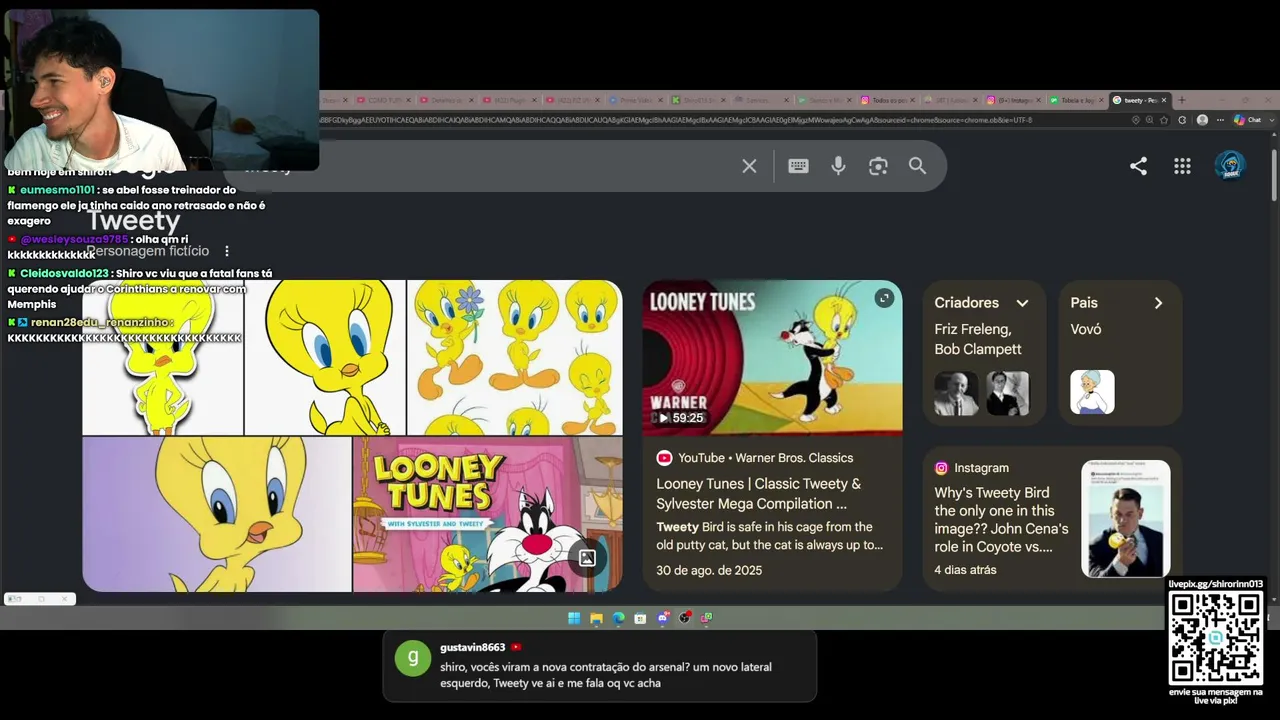This screenshot has width=1280, height=720.
Task: Click the '30 de ago. de 2025' date
Action: point(709,570)
